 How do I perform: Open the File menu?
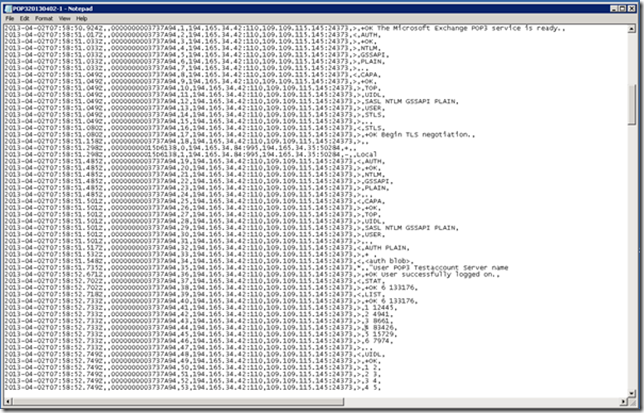[x=10, y=18]
